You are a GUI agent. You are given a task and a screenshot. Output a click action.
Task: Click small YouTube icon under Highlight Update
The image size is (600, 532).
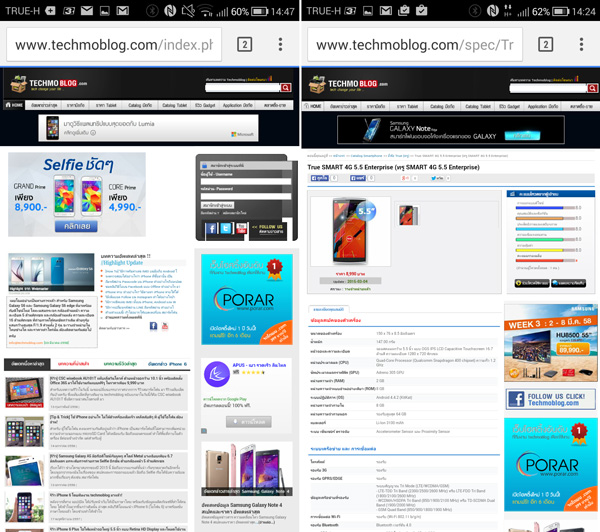pyautogui.click(x=165, y=326)
